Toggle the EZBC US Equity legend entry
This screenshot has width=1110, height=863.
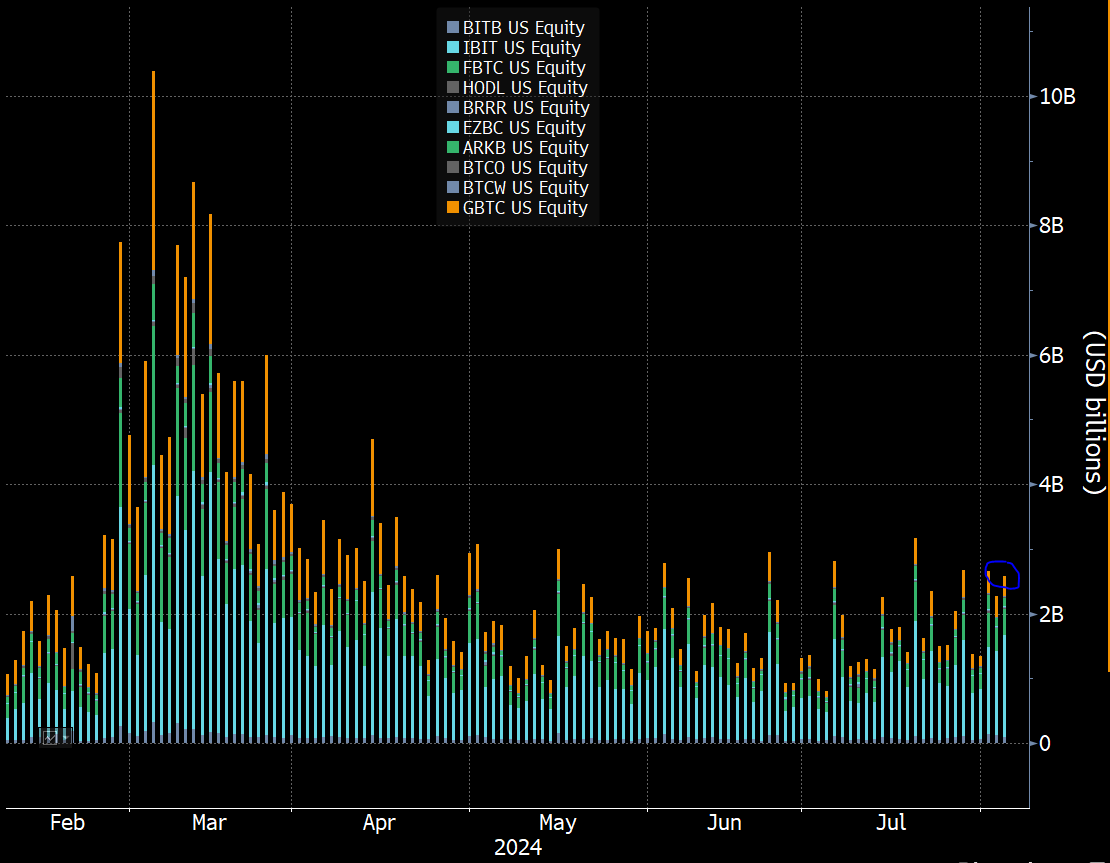[524, 128]
